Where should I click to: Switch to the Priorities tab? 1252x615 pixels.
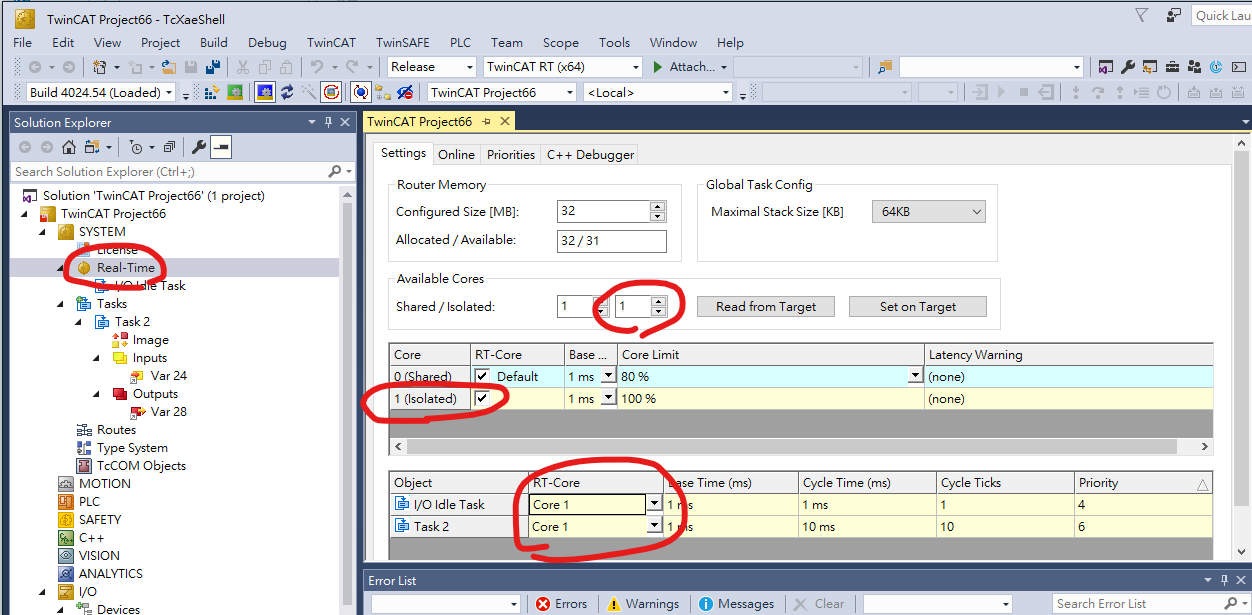[x=510, y=154]
